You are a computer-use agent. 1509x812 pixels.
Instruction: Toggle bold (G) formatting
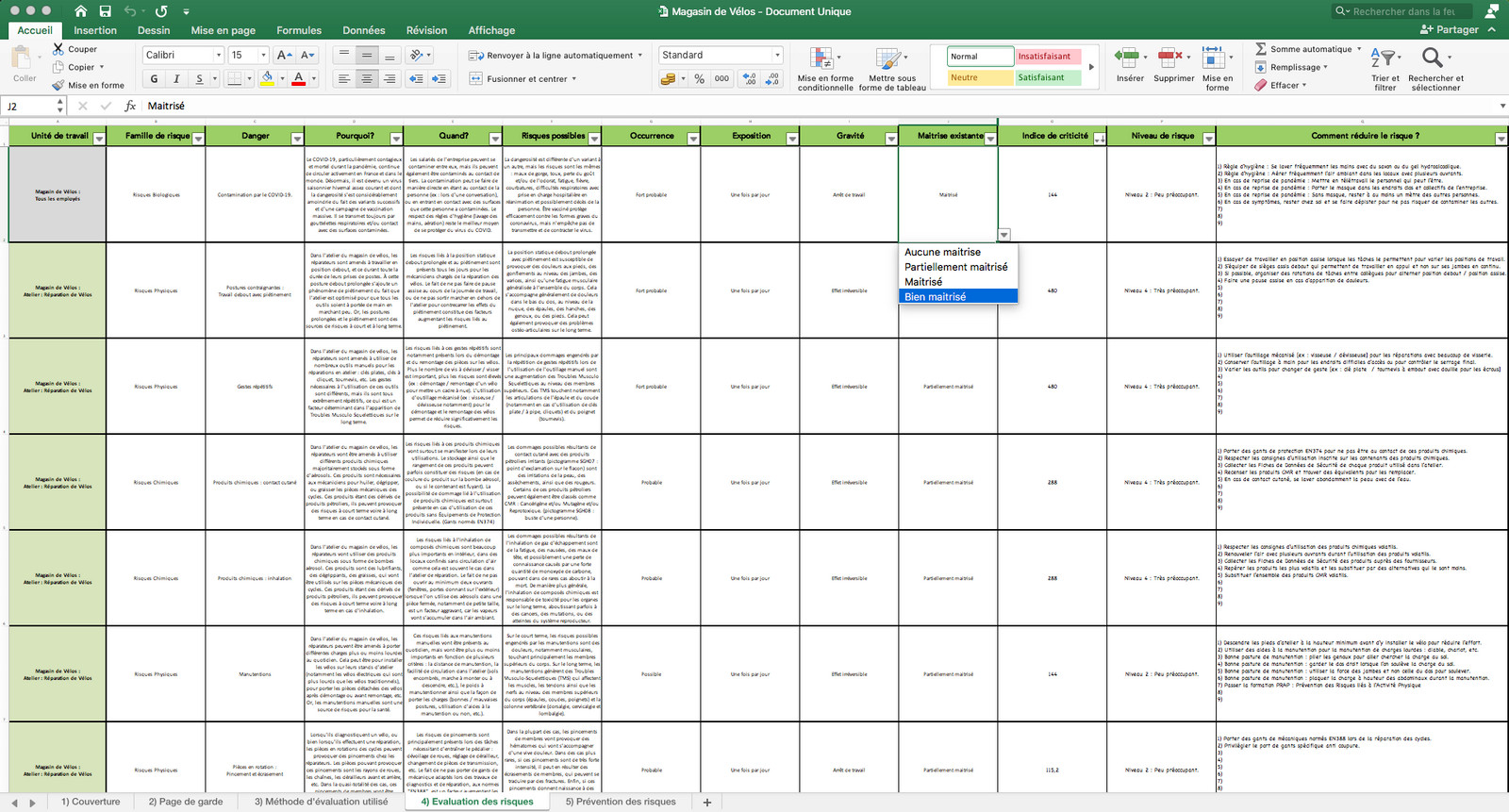(154, 79)
